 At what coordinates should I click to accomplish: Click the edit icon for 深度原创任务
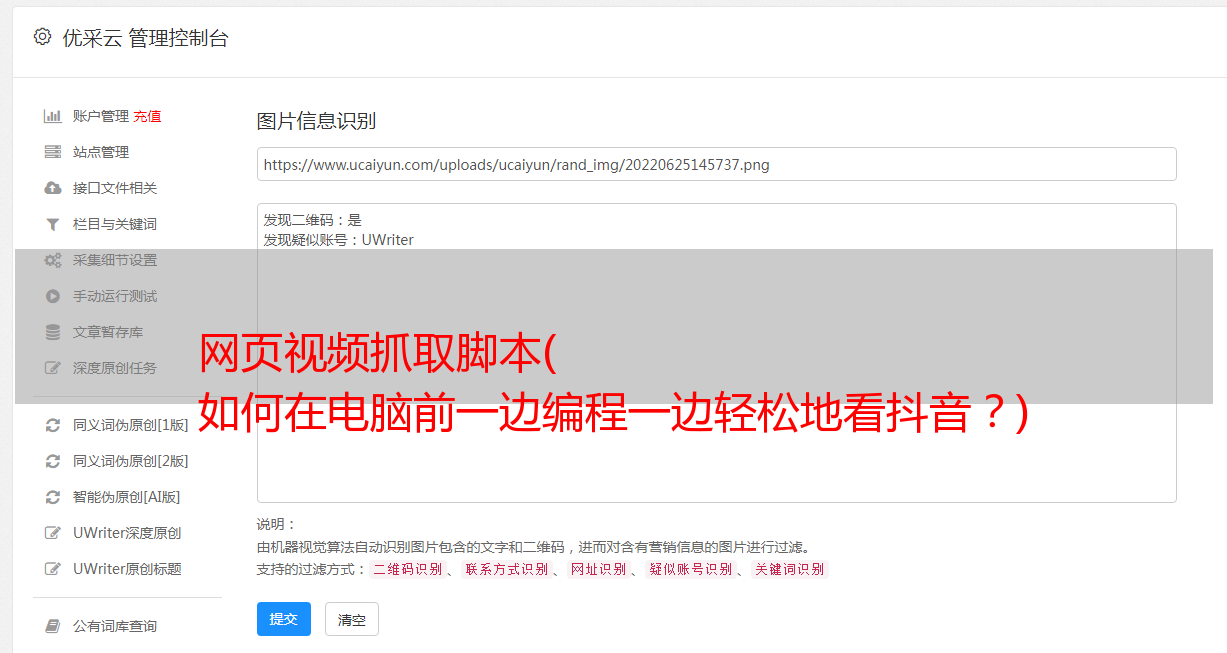[53, 368]
